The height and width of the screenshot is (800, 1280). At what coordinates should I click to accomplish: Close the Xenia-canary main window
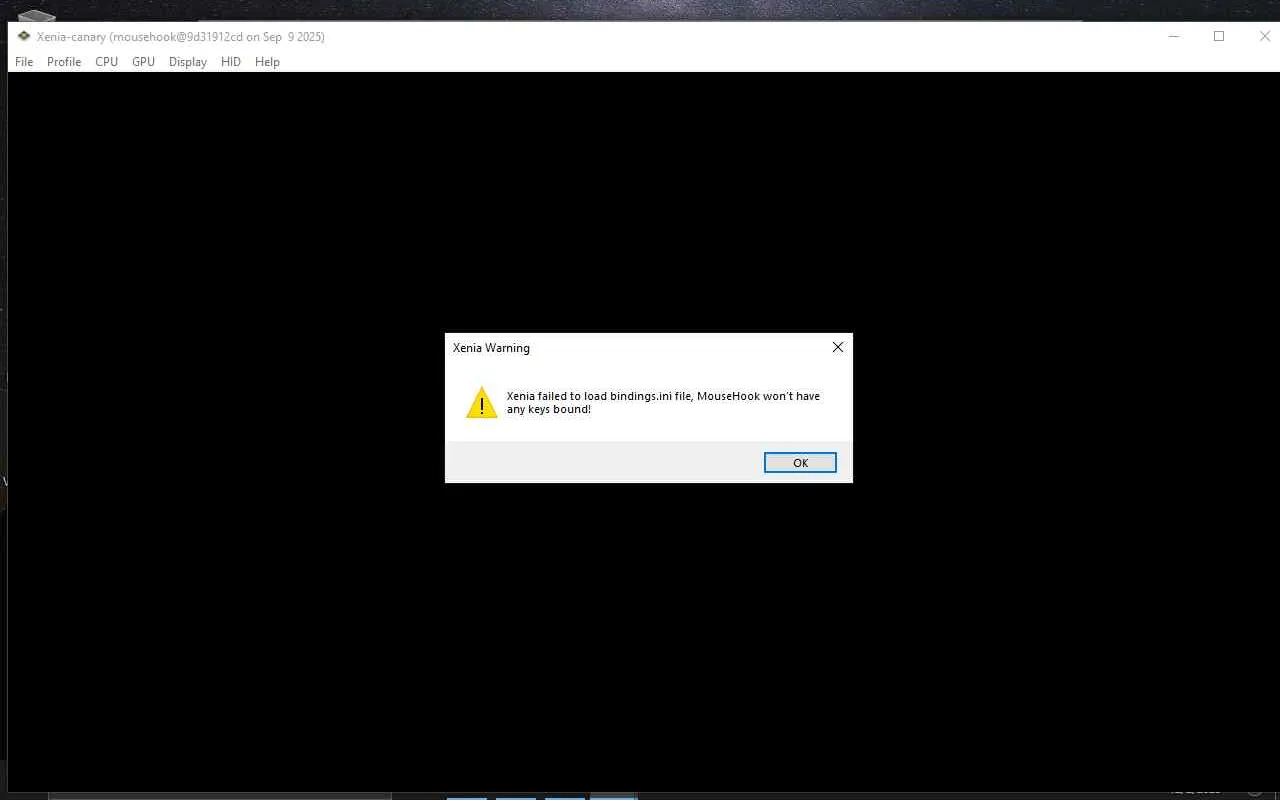[1264, 36]
